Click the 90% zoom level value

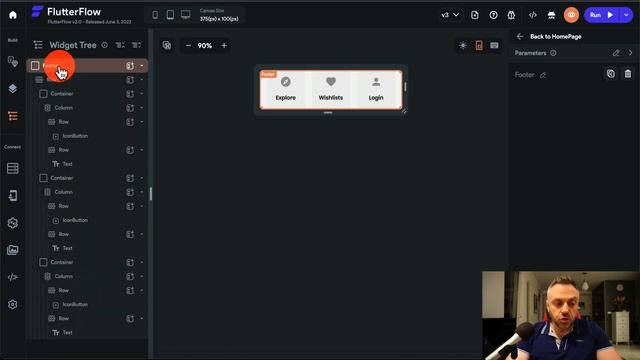pos(205,46)
